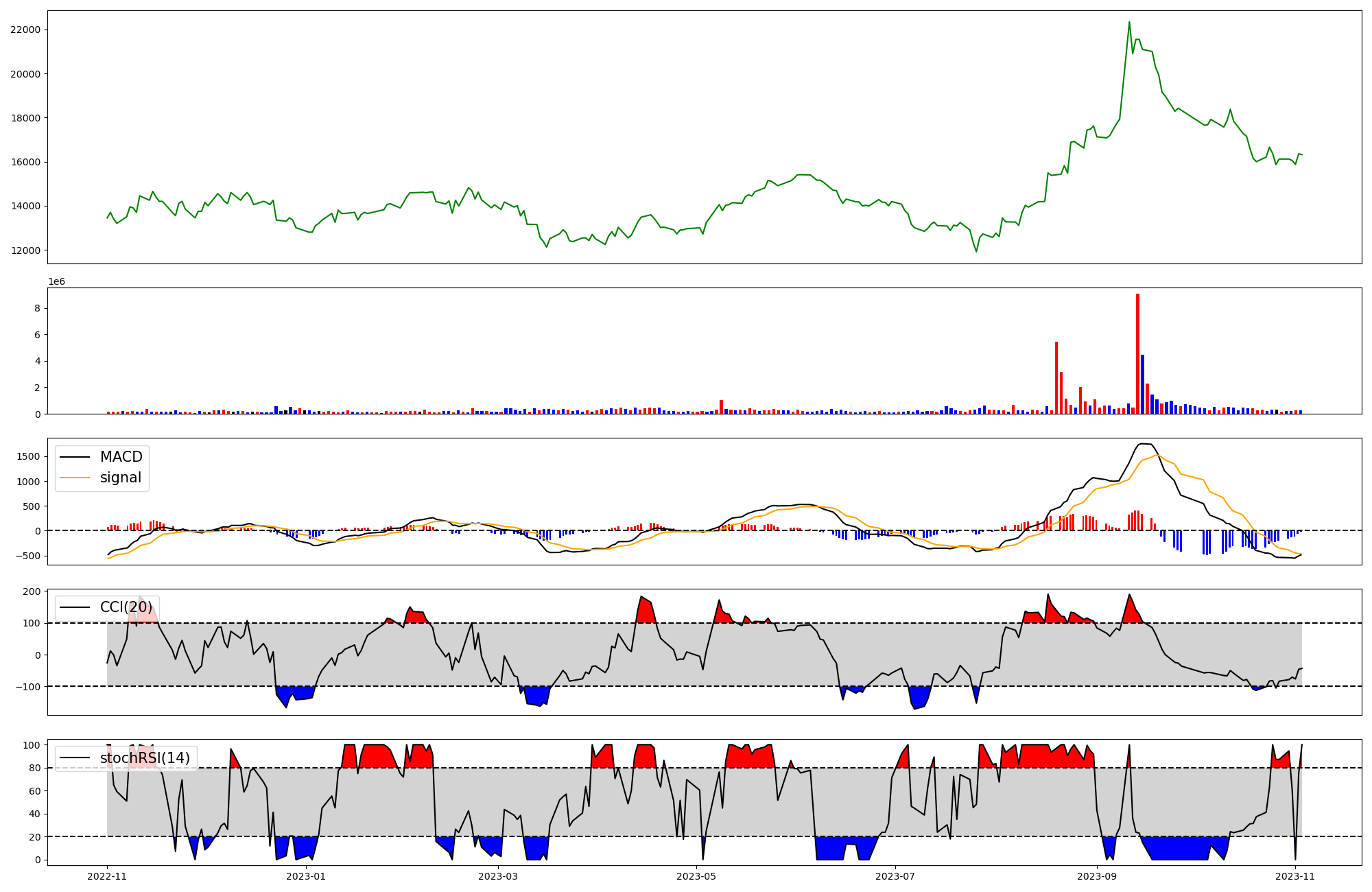Click the 200 CCI axis tick label
1372x892 pixels.
pyautogui.click(x=33, y=591)
